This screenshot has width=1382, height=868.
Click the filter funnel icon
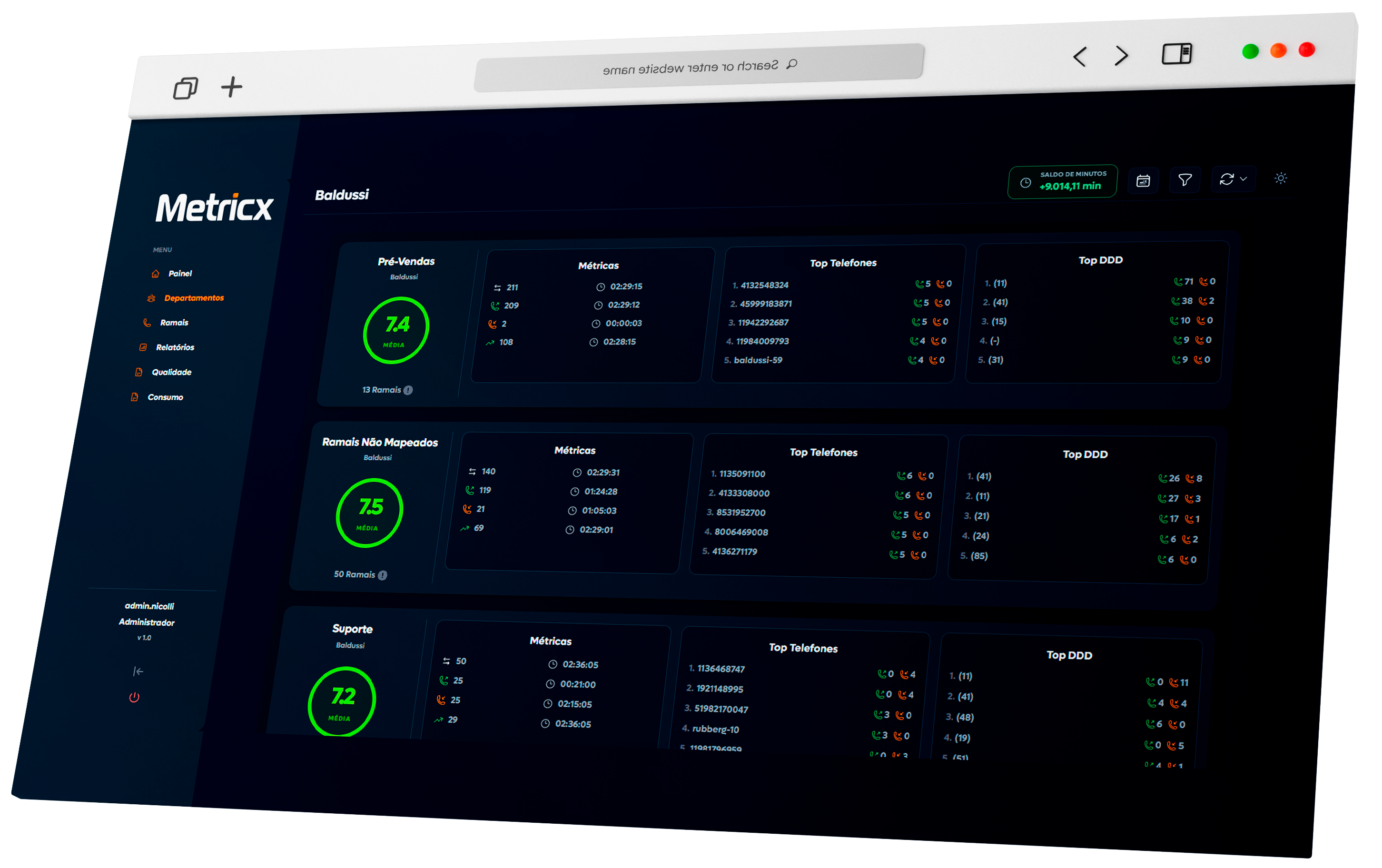[1185, 180]
